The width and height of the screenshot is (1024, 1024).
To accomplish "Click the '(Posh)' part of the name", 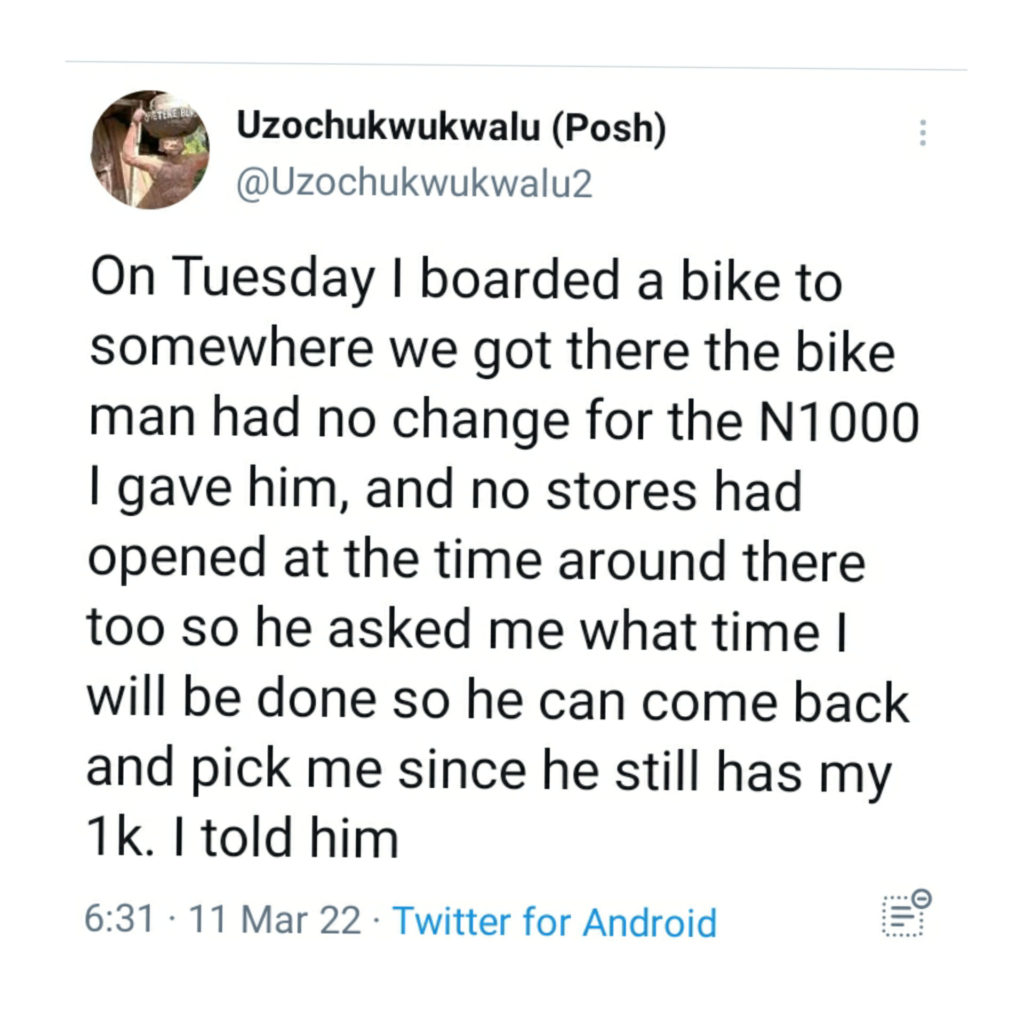I will click(610, 128).
